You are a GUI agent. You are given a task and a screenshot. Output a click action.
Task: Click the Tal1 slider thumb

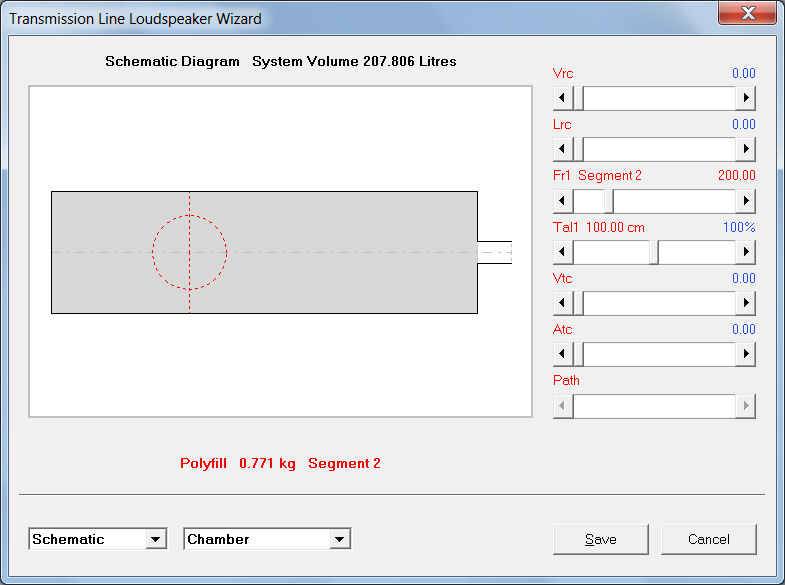point(654,252)
